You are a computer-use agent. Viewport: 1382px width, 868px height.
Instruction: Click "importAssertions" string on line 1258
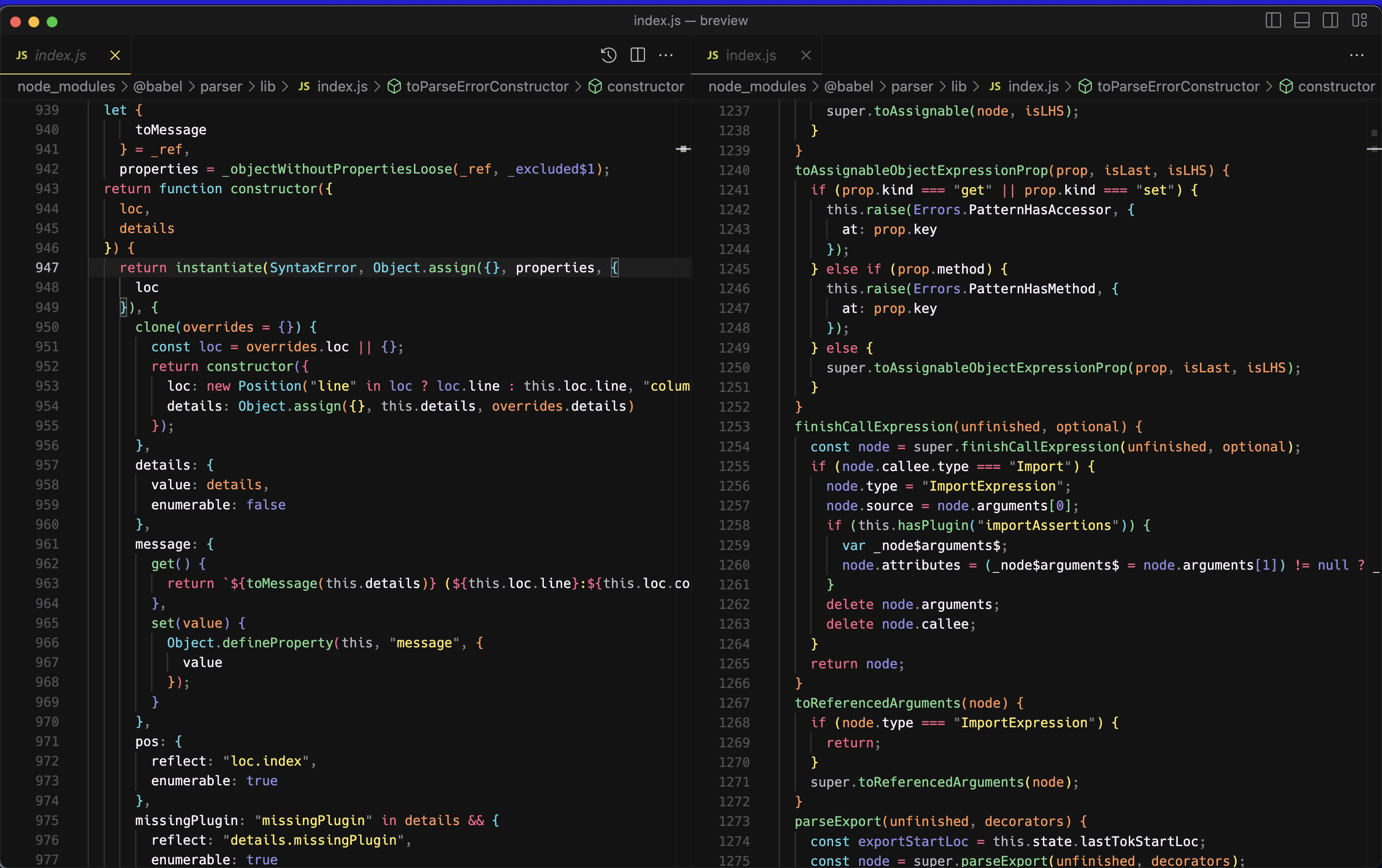[1048, 525]
